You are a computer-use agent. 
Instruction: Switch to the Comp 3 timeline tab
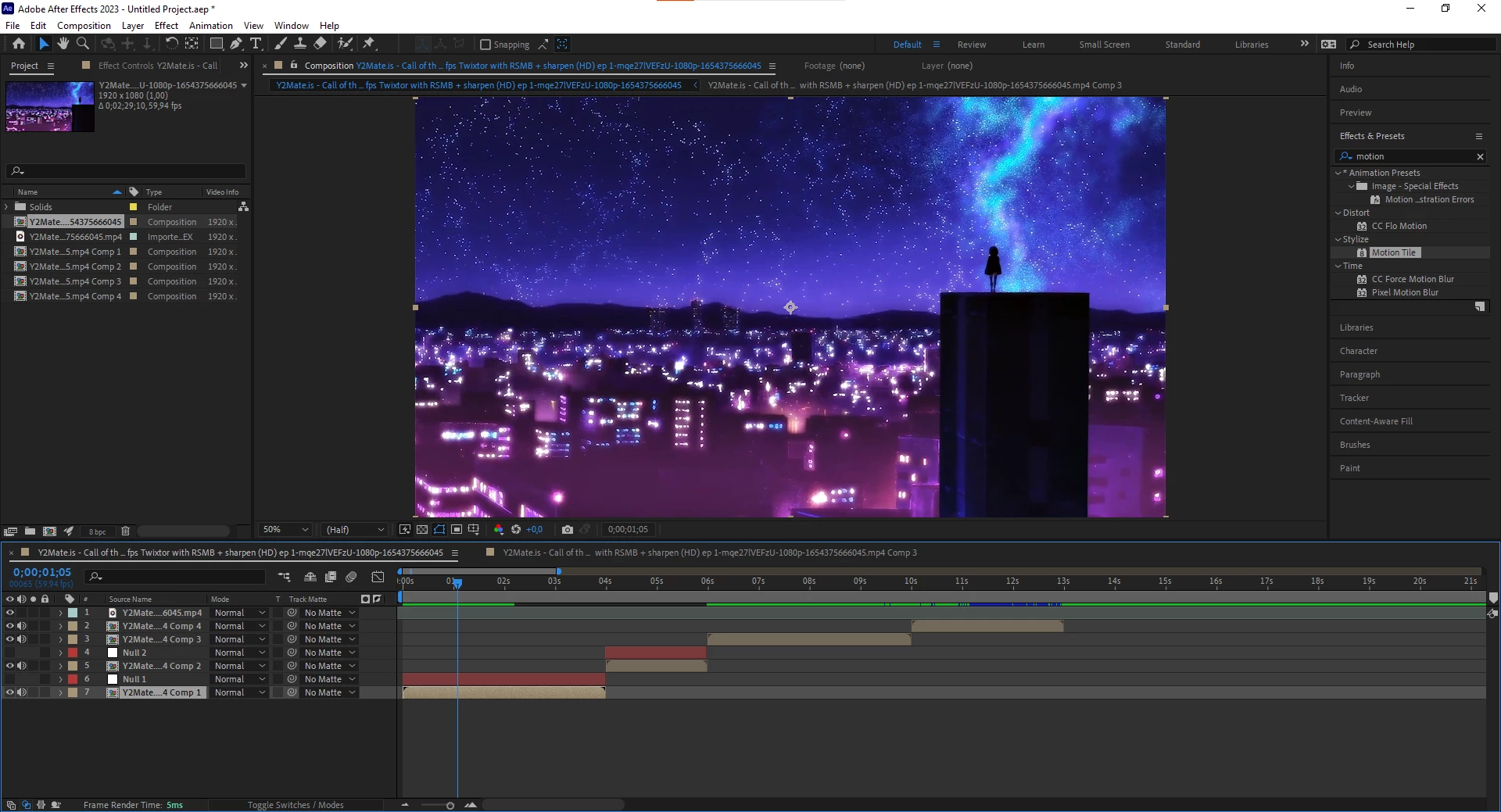point(710,553)
